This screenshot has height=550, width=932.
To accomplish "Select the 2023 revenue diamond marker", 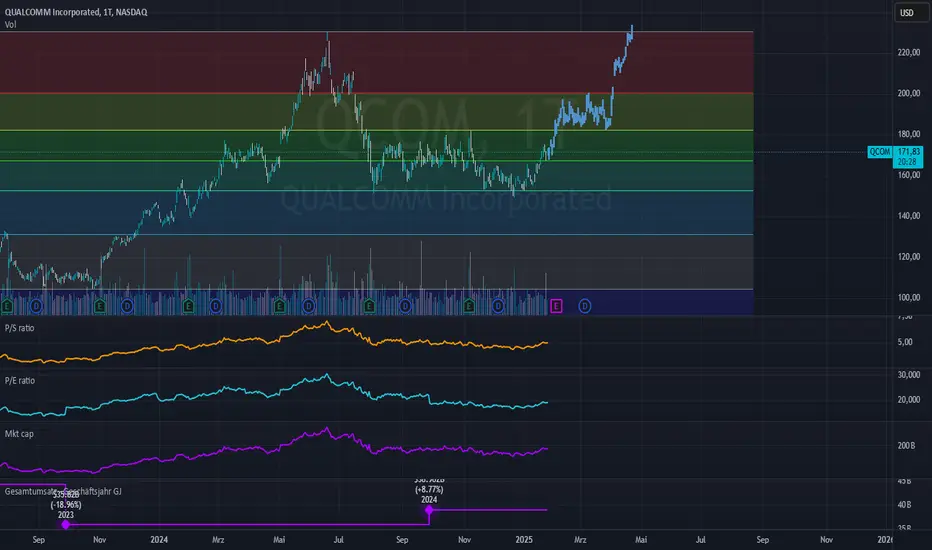I will (65, 524).
